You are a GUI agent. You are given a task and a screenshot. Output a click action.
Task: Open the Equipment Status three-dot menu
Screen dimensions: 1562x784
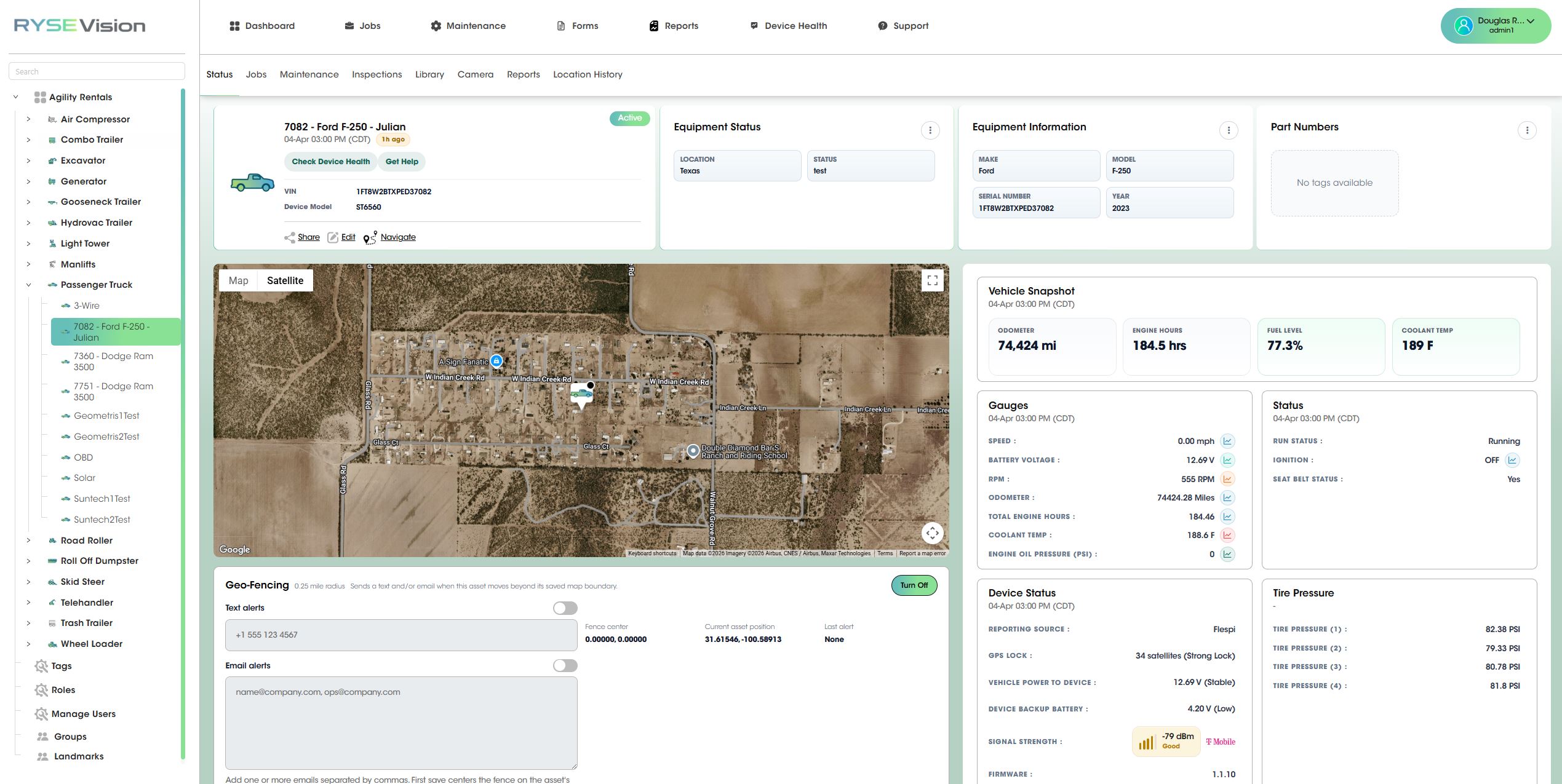click(930, 130)
